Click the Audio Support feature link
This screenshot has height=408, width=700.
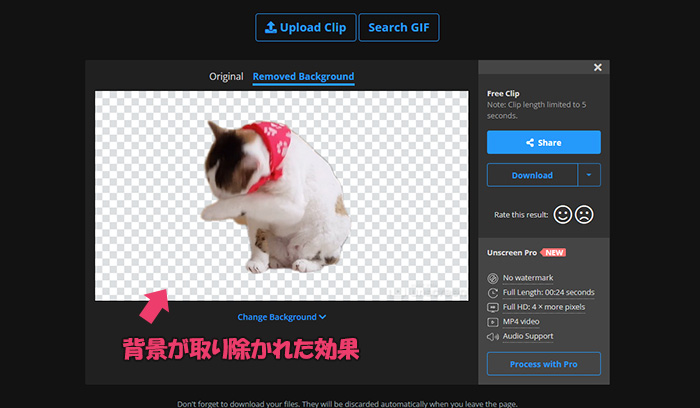528,336
